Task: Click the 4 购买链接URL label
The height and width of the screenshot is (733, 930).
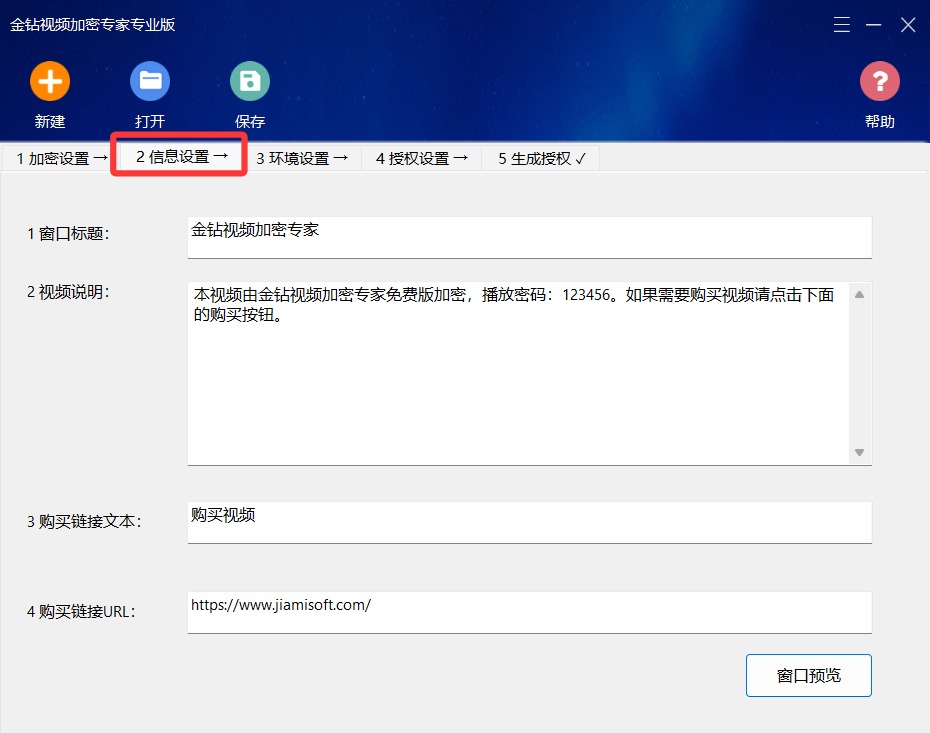Action: click(x=81, y=611)
